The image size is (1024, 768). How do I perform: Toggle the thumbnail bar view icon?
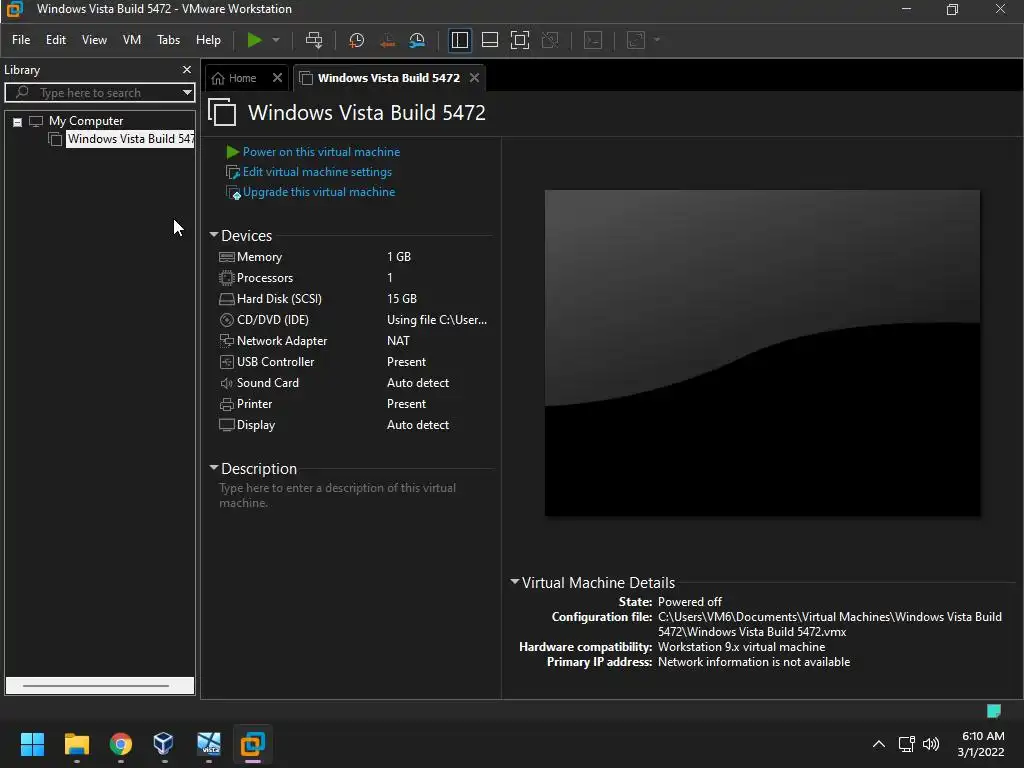[490, 40]
